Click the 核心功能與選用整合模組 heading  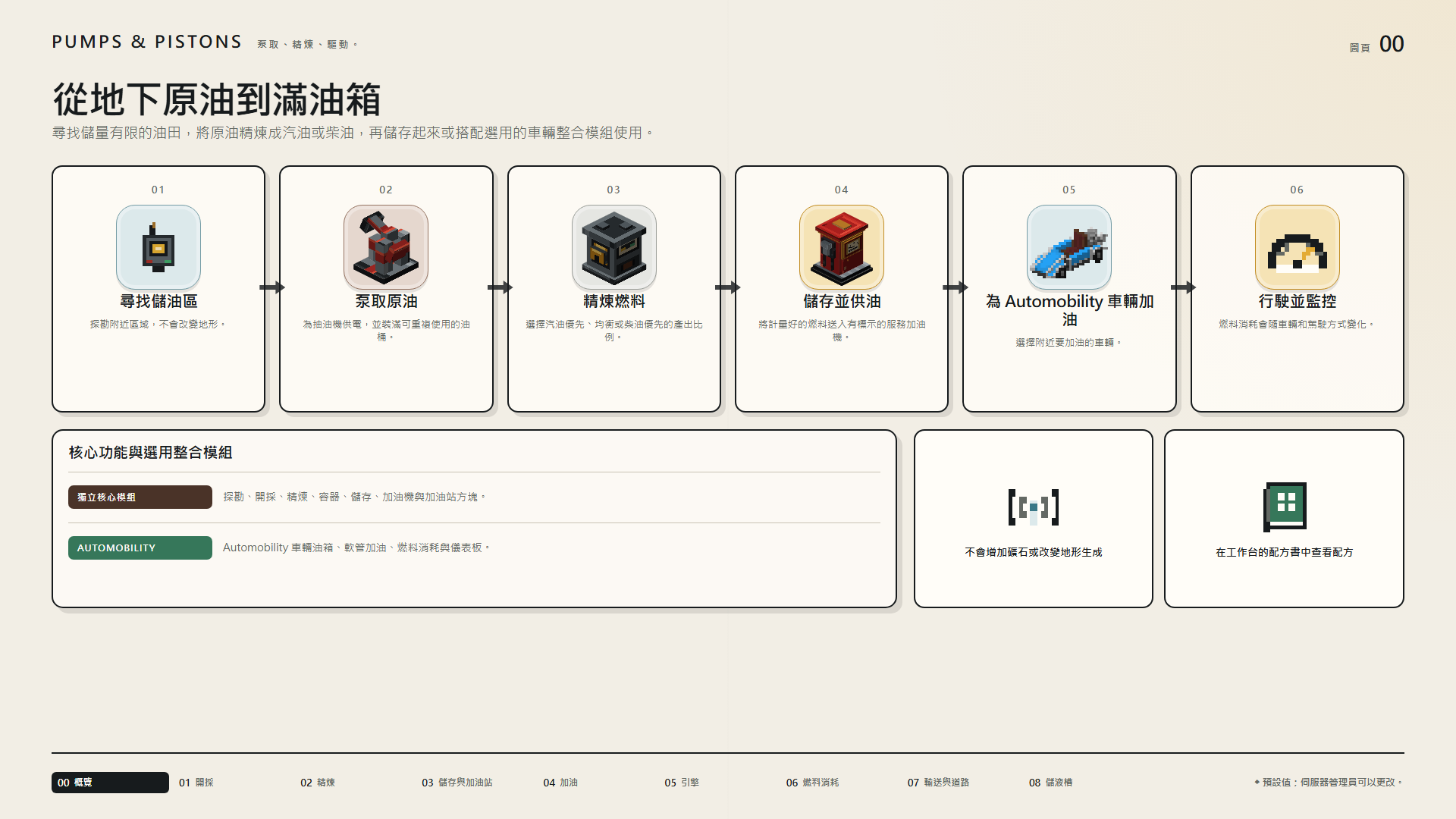(150, 453)
